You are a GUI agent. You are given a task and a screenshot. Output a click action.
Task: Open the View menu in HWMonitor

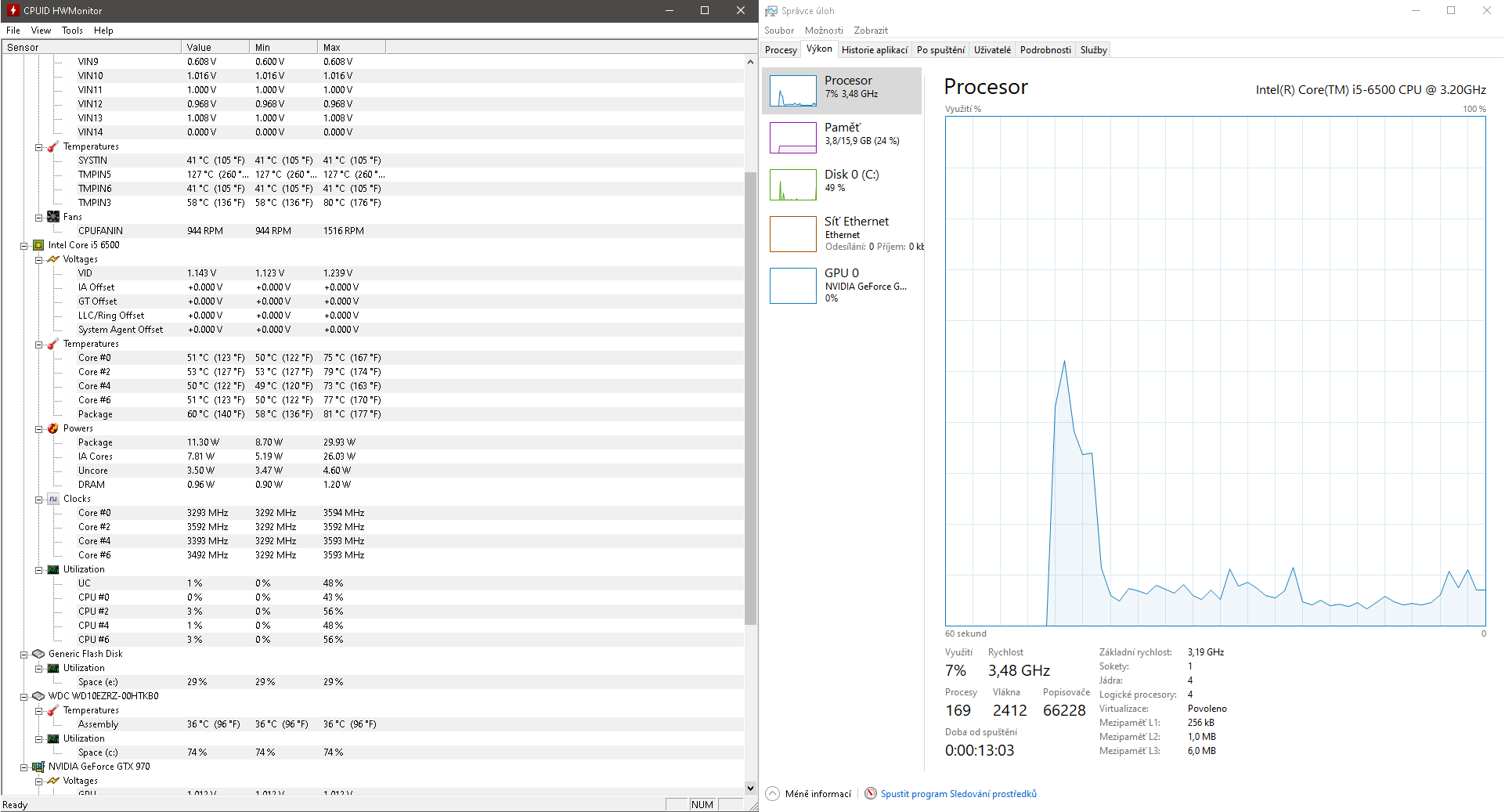click(x=41, y=31)
